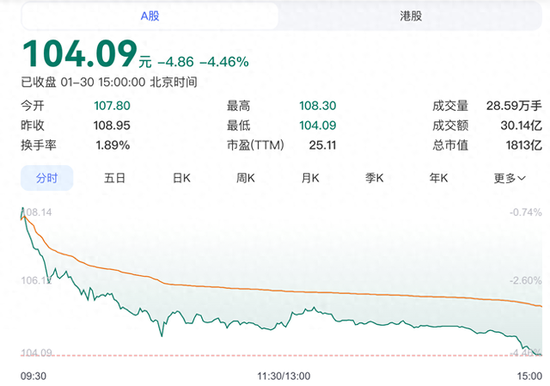Select the 季K chart view
The width and height of the screenshot is (550, 386).
click(x=374, y=178)
